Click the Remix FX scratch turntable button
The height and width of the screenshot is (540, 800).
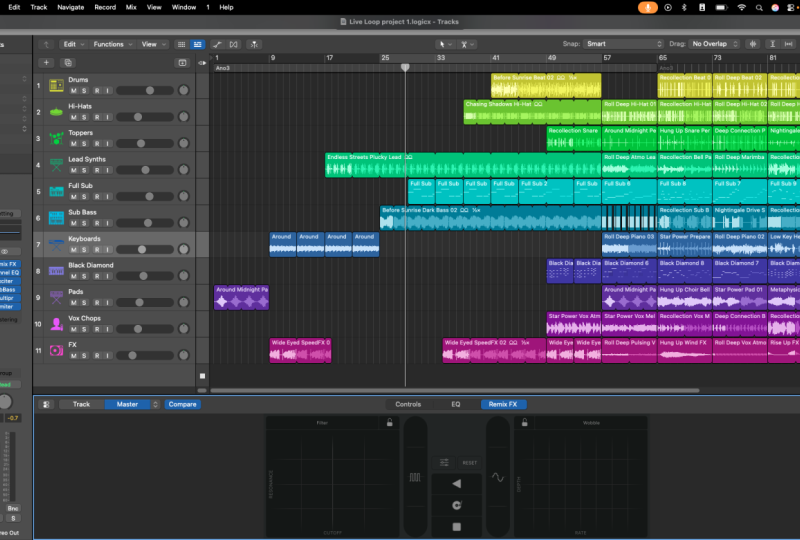click(x=457, y=505)
